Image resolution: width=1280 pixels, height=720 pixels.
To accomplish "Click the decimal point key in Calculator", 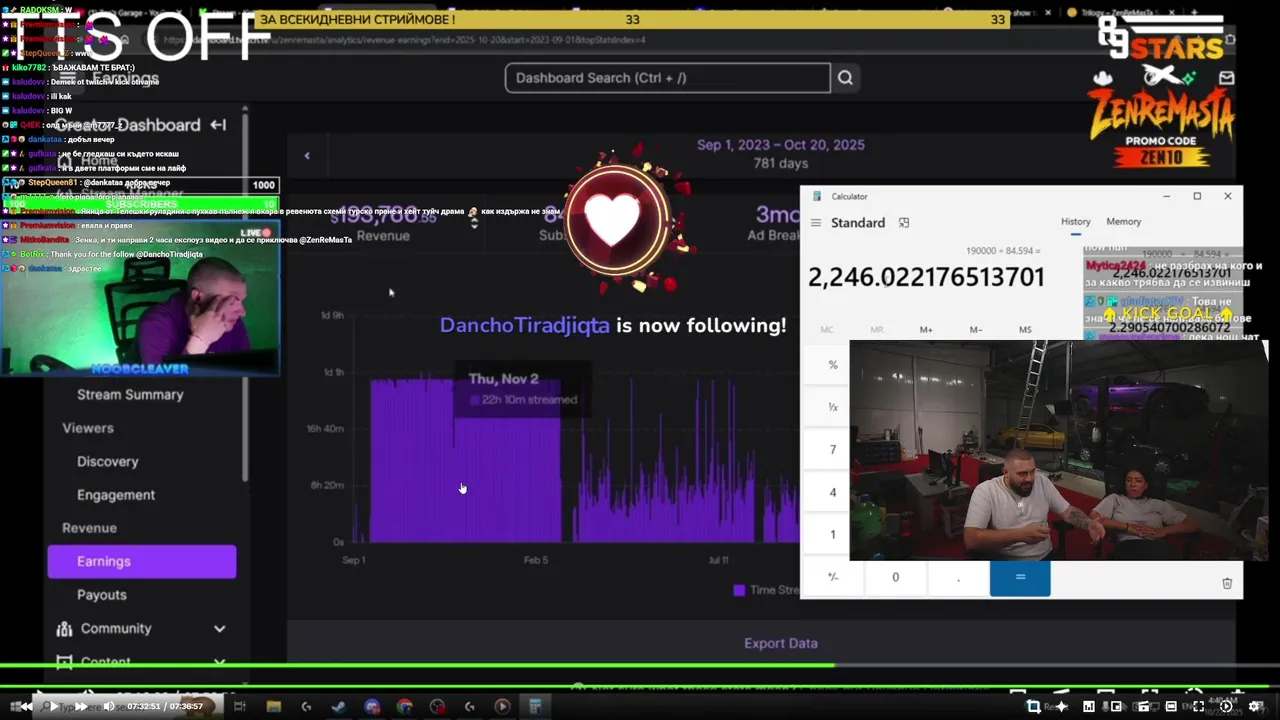I will tap(958, 577).
